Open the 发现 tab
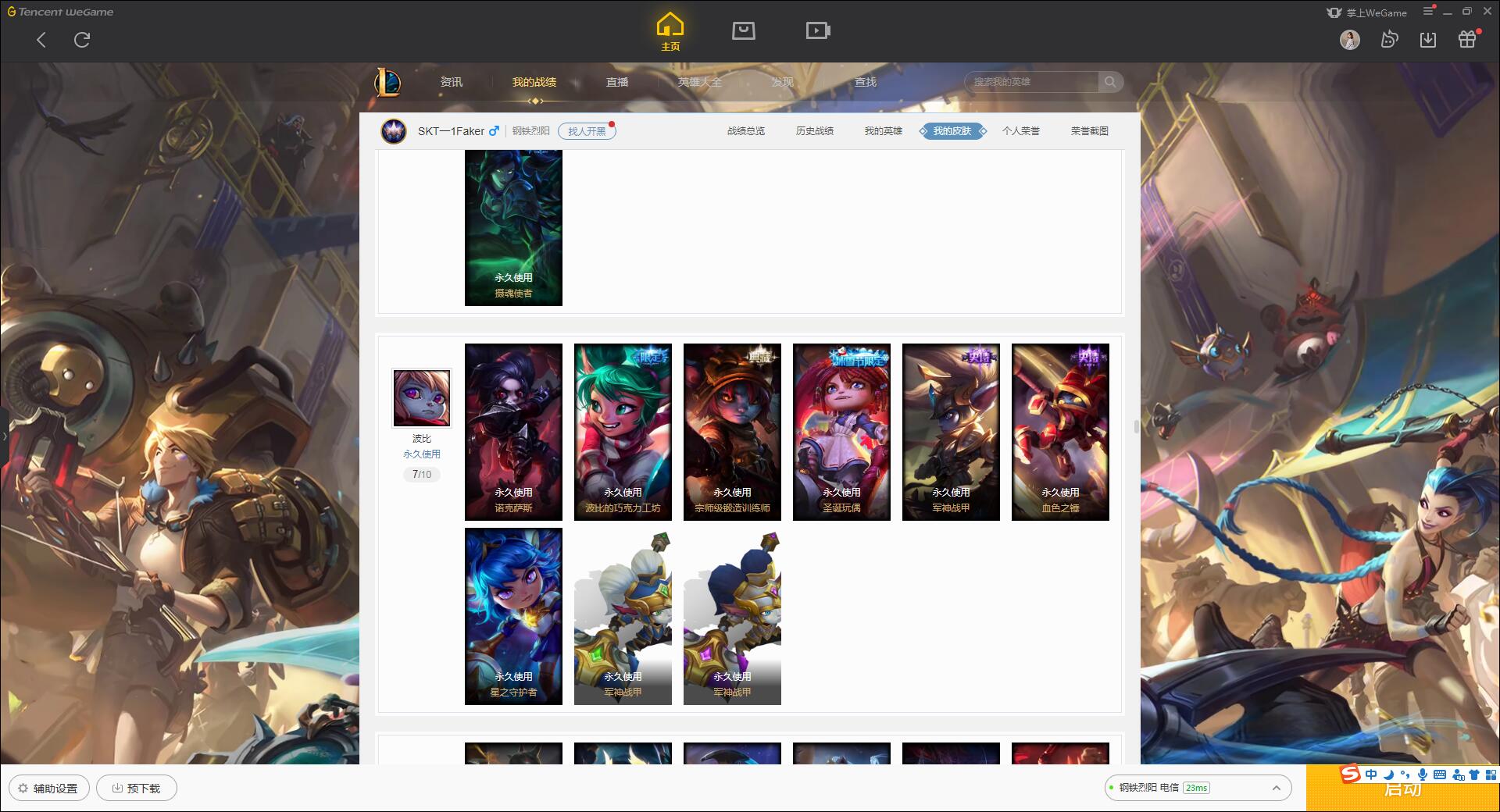This screenshot has height=812, width=1500. tap(782, 82)
